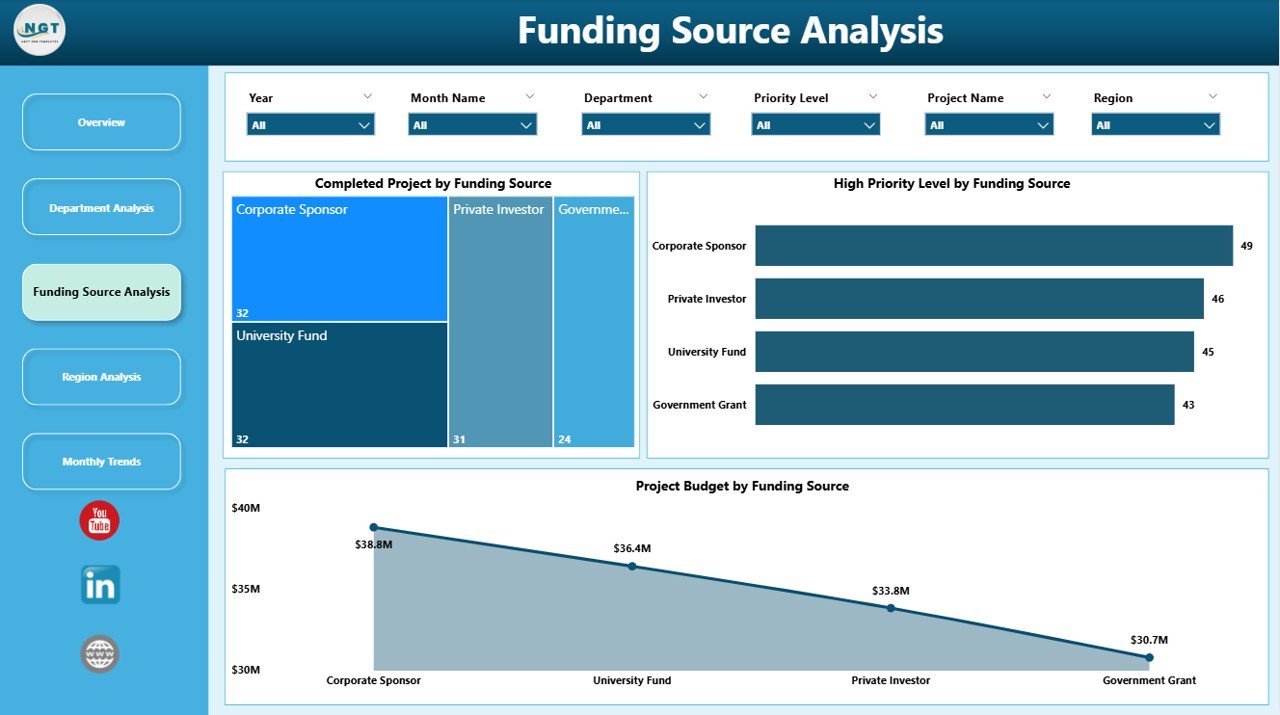
Task: Open the YouTube channel icon
Action: tap(99, 520)
